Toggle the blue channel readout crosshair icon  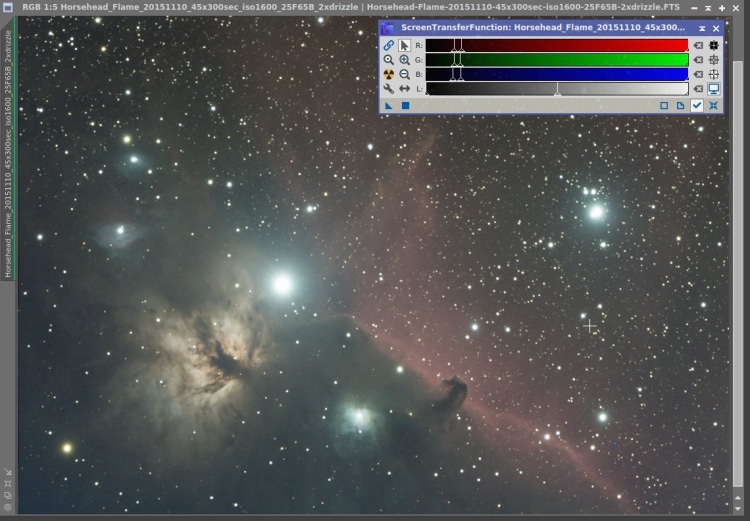(x=714, y=74)
